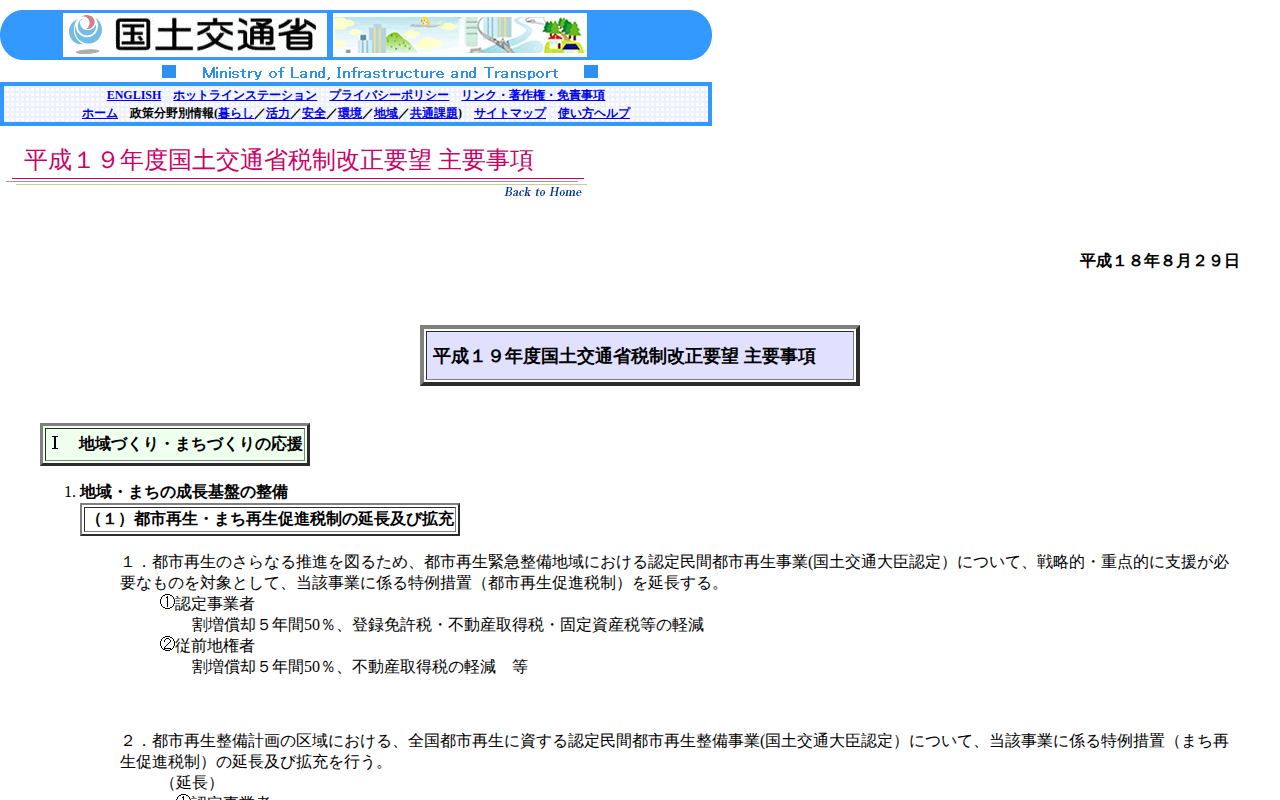Click the Back to Home link
This screenshot has height=800, width=1280.
click(543, 192)
